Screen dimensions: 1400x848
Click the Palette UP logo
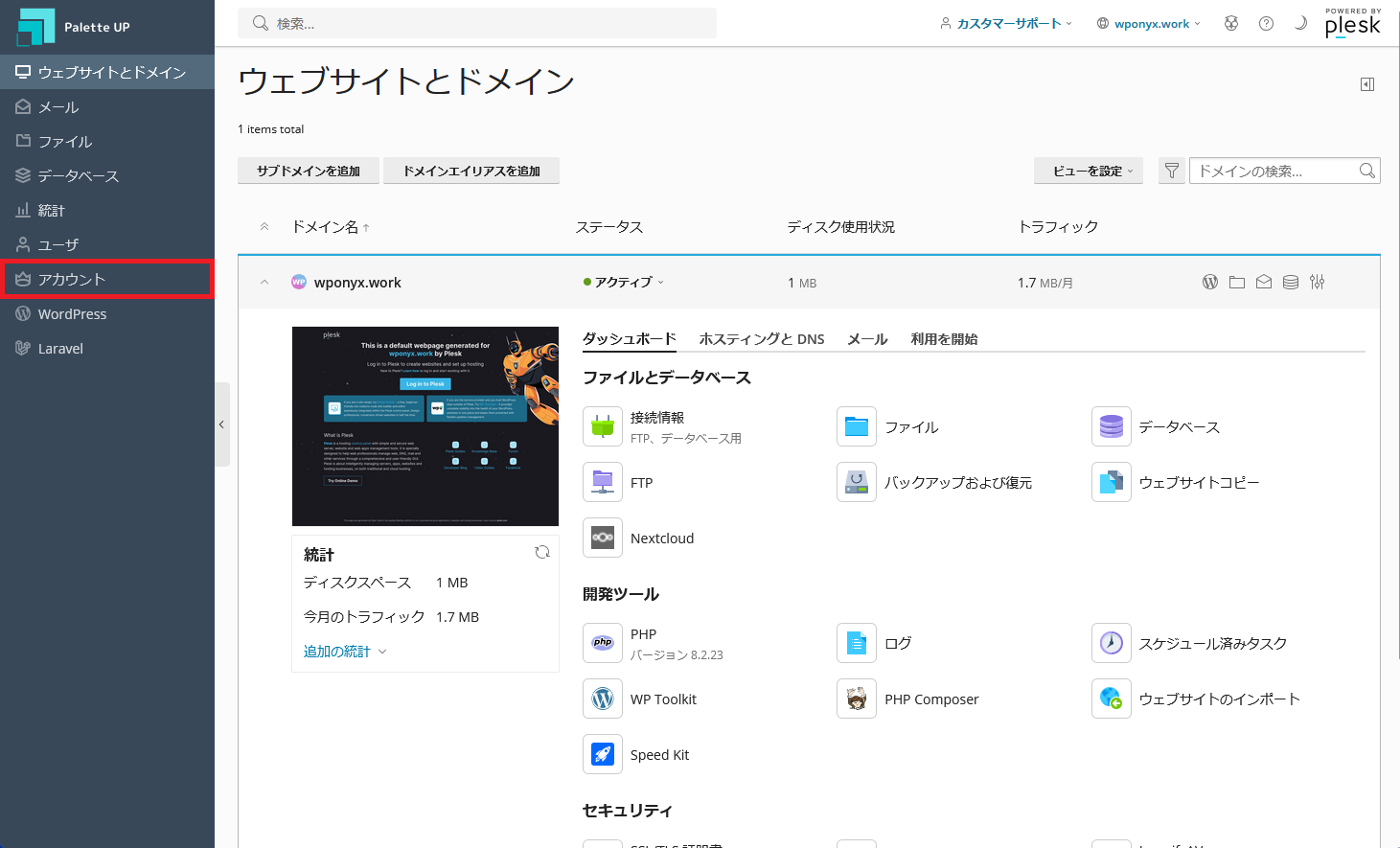click(74, 27)
